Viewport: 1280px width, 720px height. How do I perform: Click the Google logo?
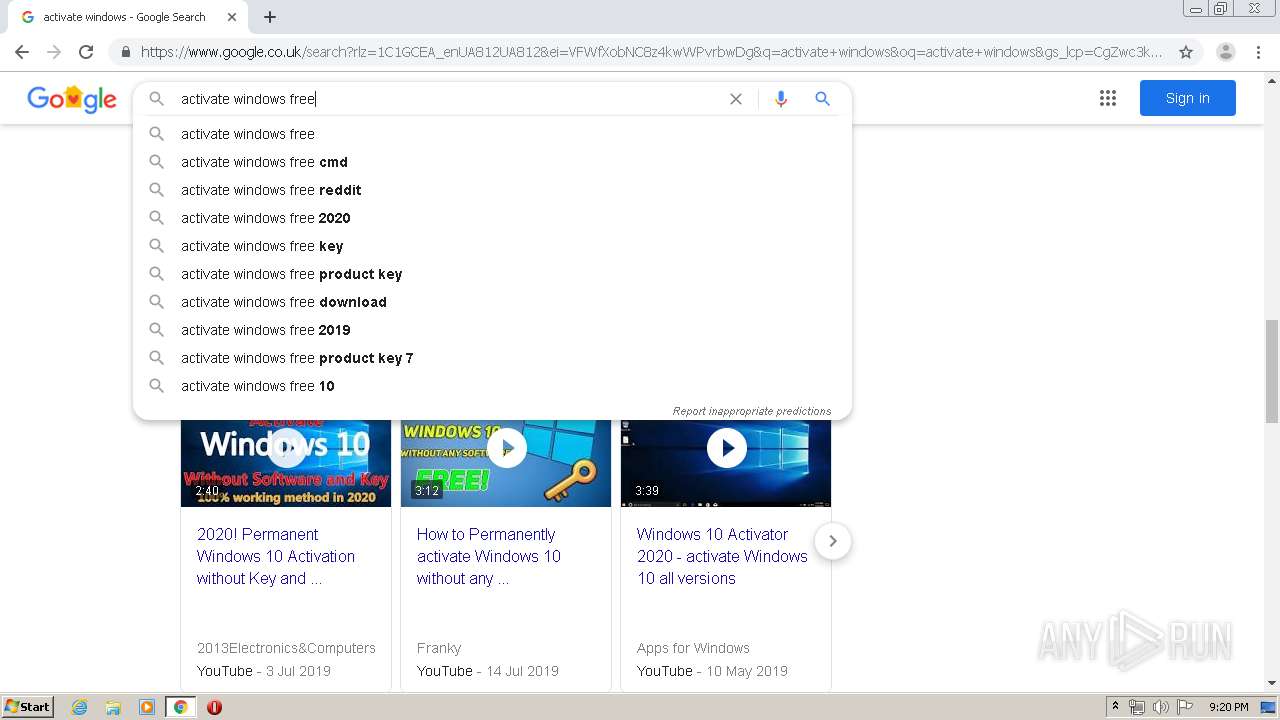point(72,98)
